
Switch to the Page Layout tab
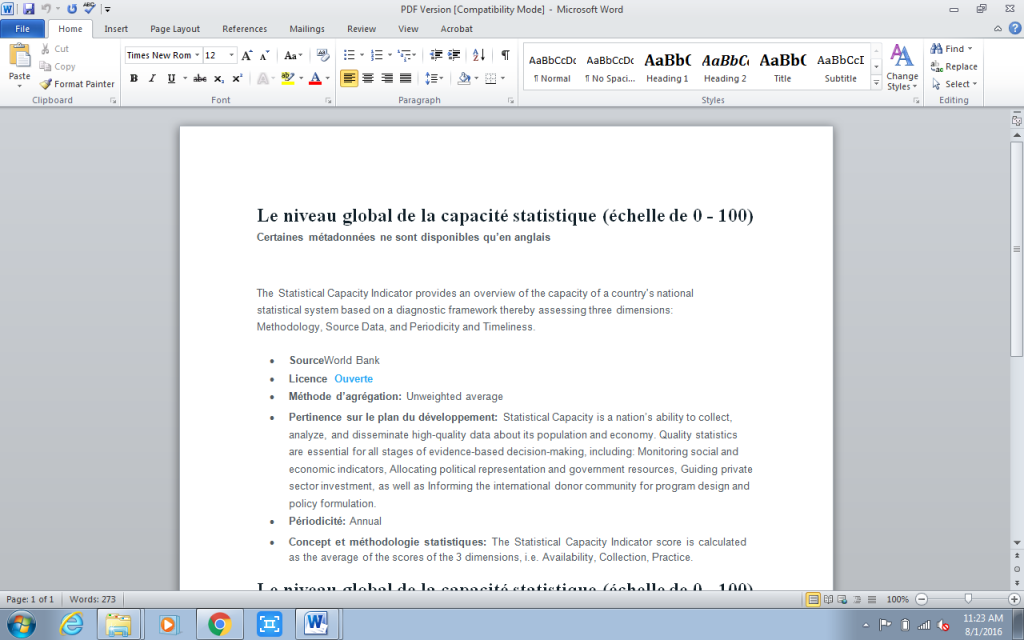click(x=175, y=29)
